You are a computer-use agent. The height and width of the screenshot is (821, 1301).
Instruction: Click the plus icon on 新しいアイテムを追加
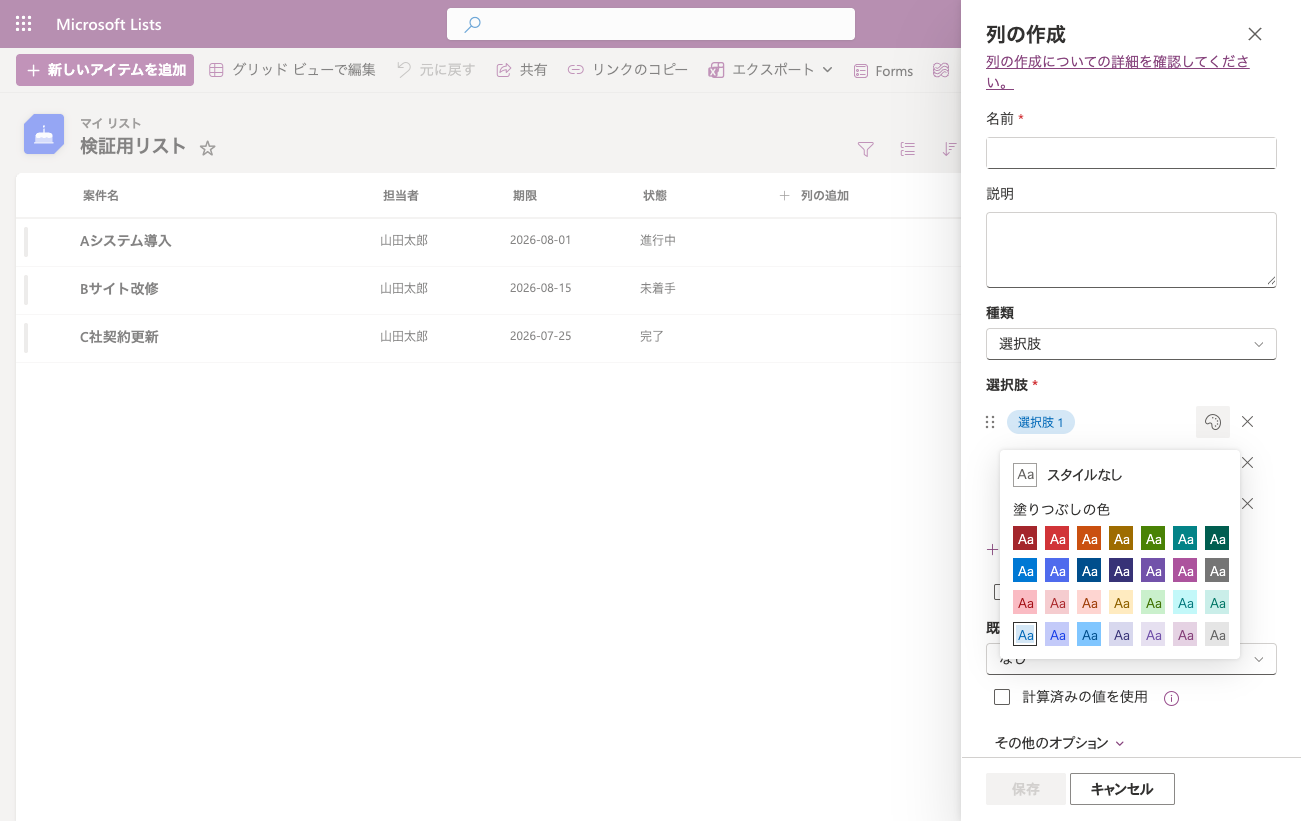pos(33,70)
